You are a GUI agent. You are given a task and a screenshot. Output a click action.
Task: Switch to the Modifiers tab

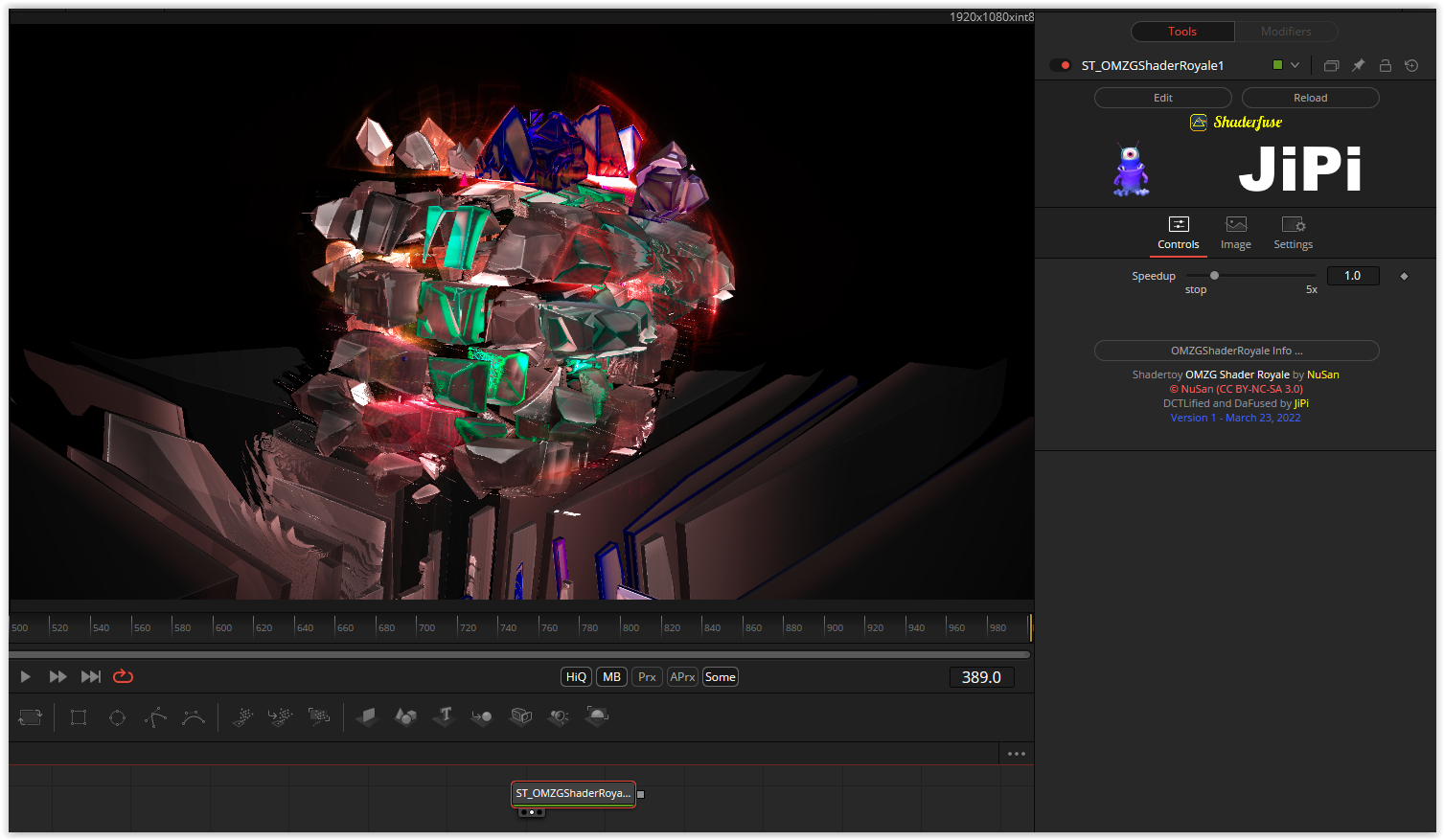pos(1286,32)
